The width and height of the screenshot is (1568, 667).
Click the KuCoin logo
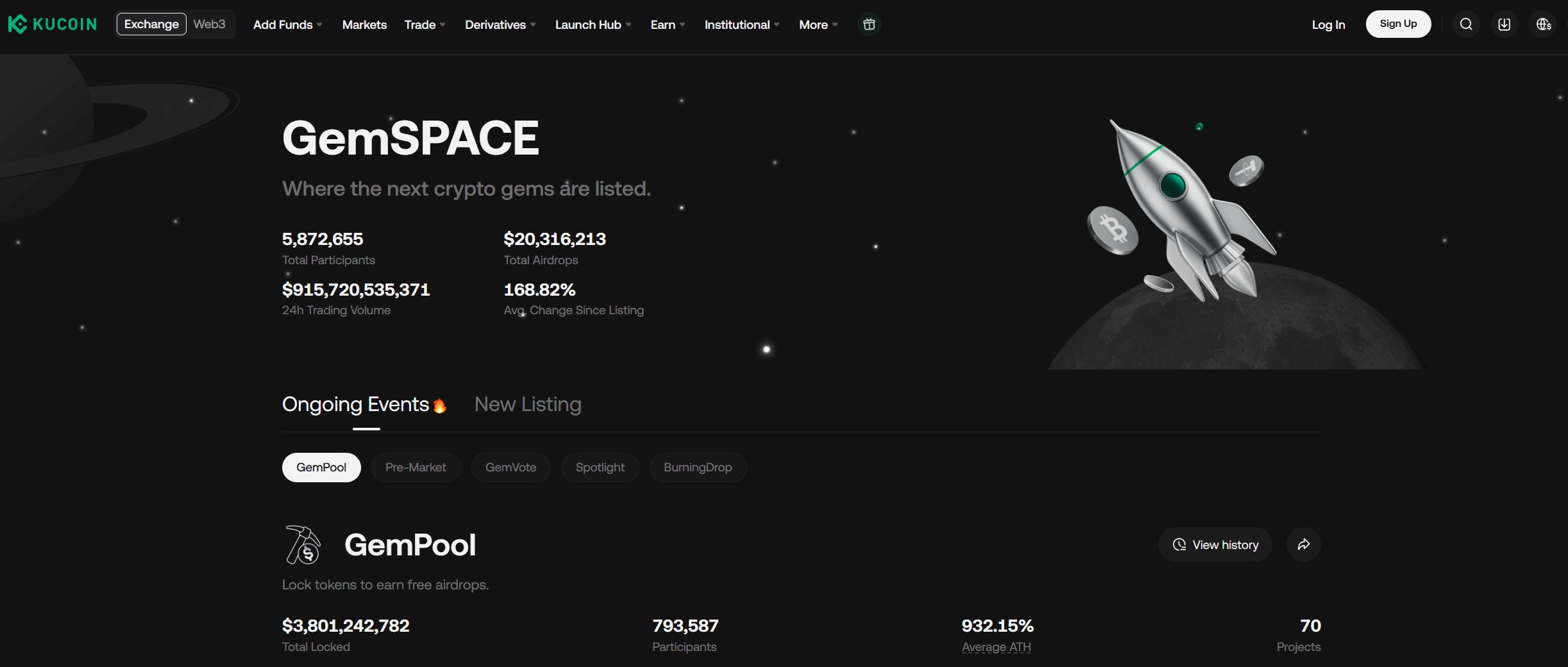[x=51, y=24]
